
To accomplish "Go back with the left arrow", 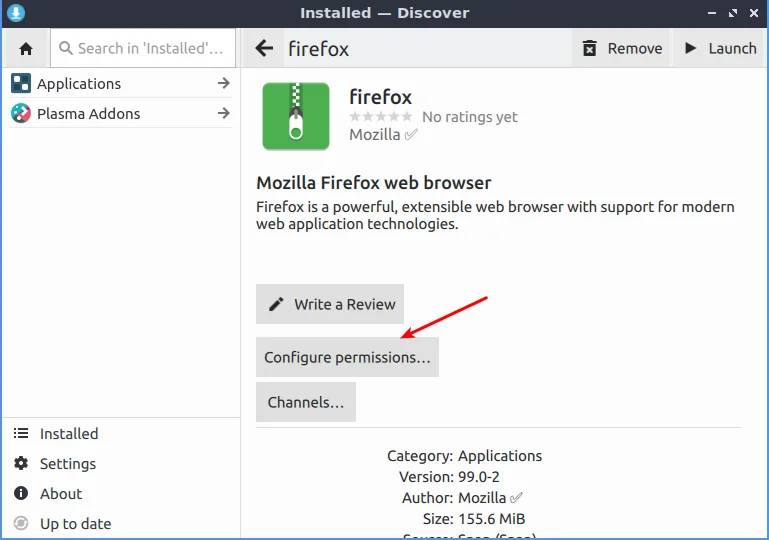I will pyautogui.click(x=264, y=48).
